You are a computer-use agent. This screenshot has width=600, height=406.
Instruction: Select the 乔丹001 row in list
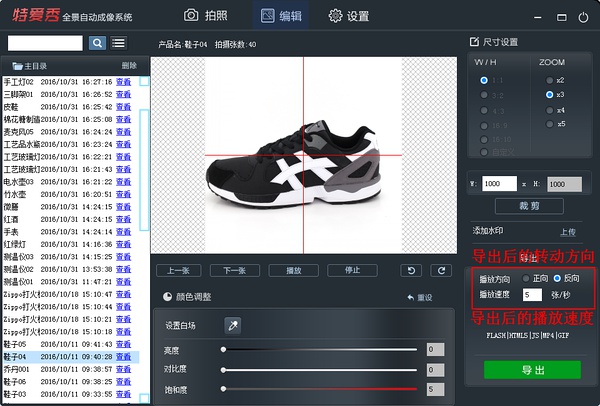click(70, 369)
